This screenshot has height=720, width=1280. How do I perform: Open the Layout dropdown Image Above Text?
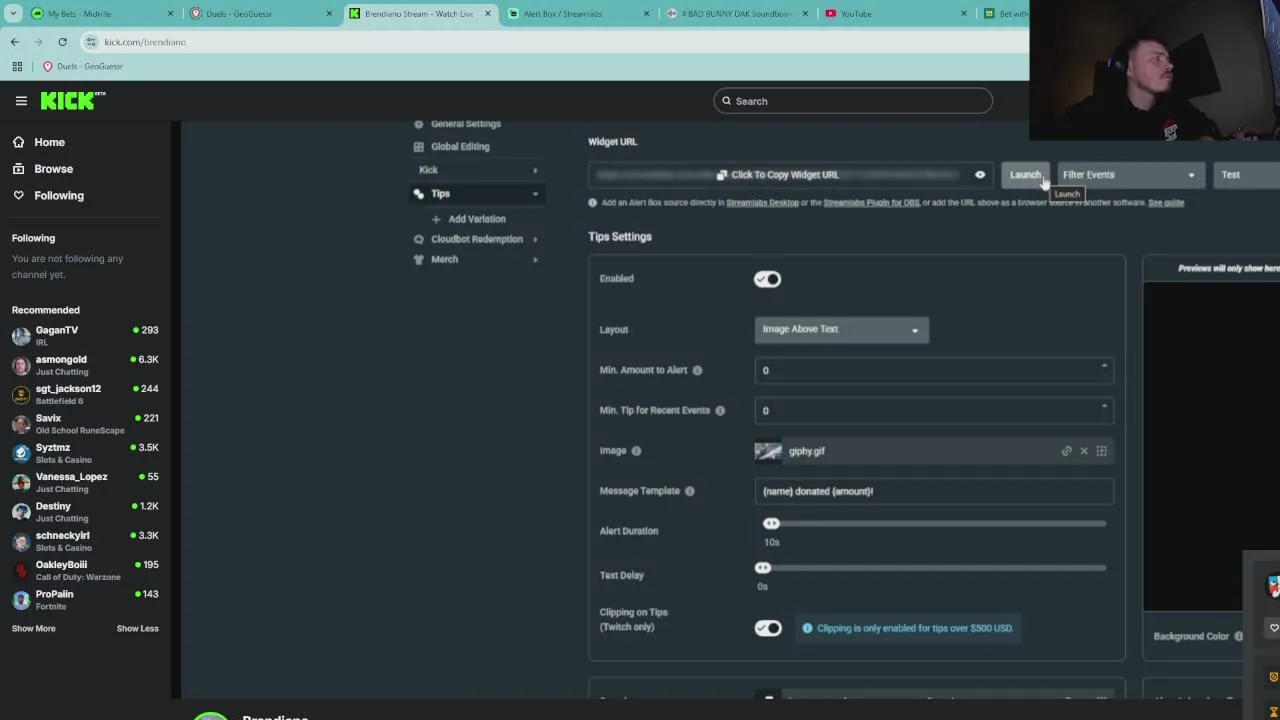(x=841, y=329)
